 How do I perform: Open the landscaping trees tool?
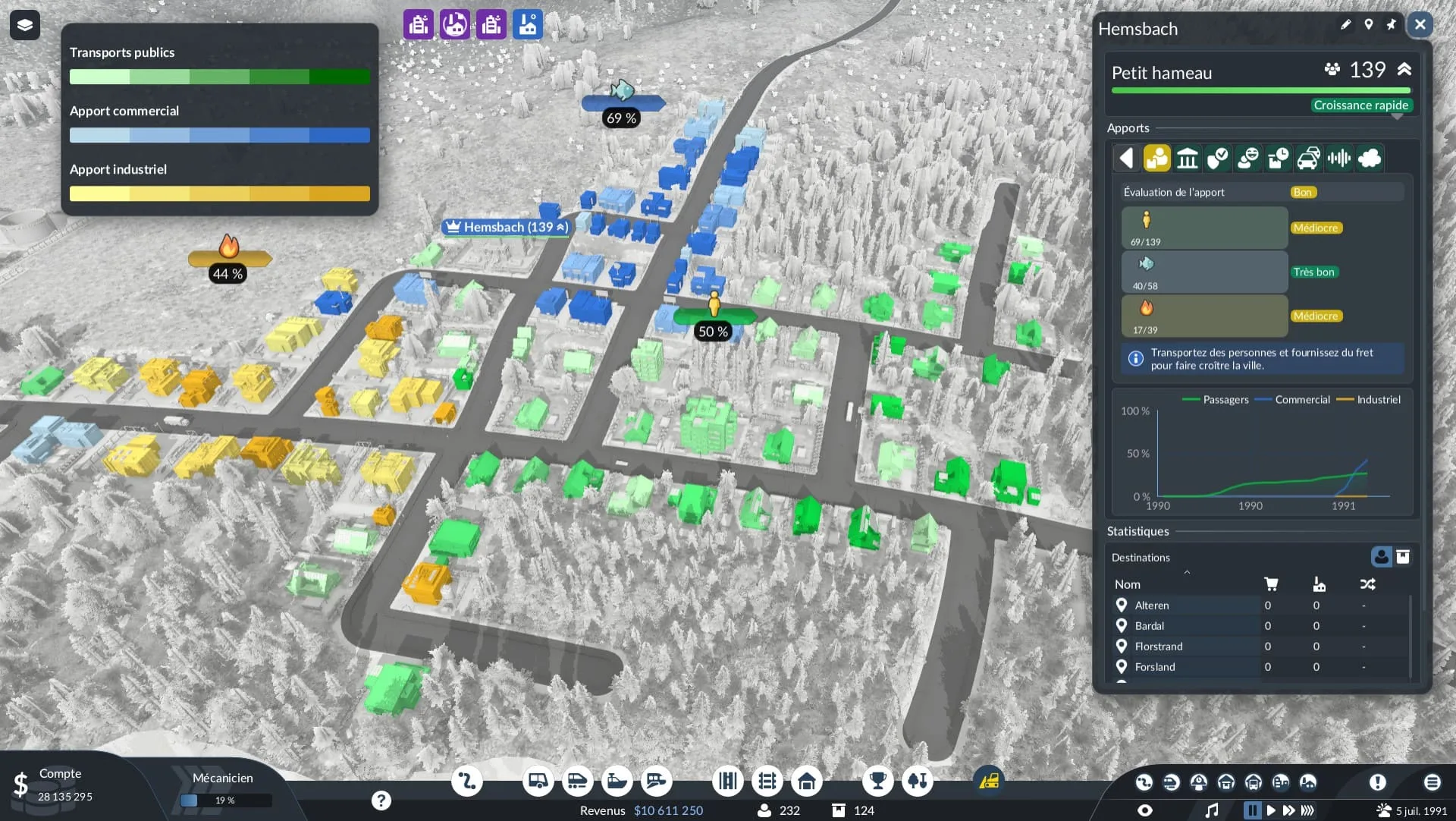[x=917, y=781]
